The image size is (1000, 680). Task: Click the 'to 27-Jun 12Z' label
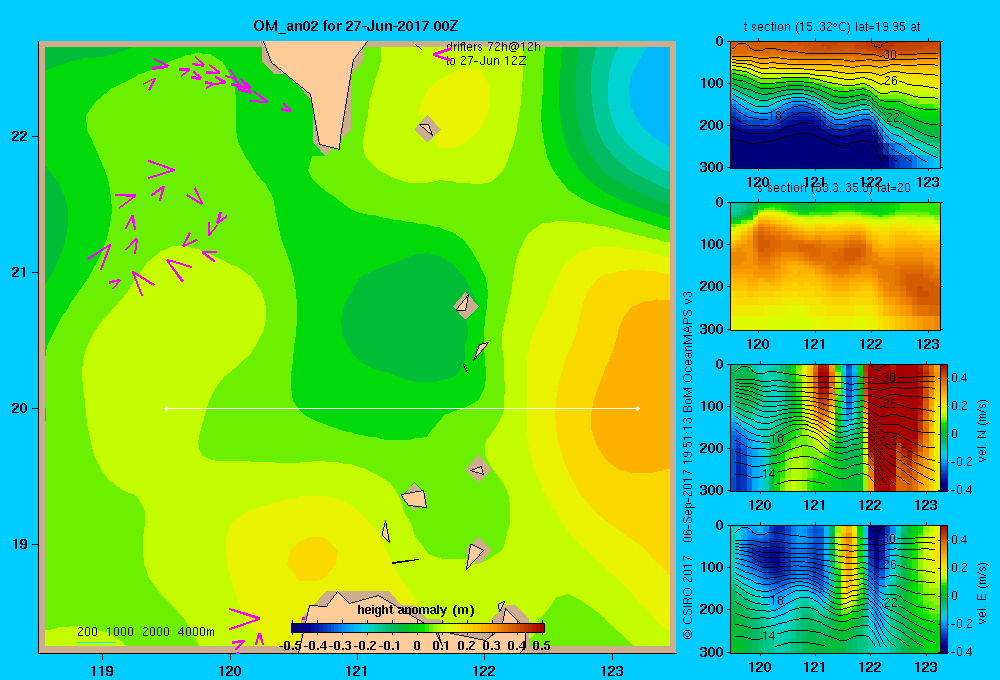(x=486, y=61)
